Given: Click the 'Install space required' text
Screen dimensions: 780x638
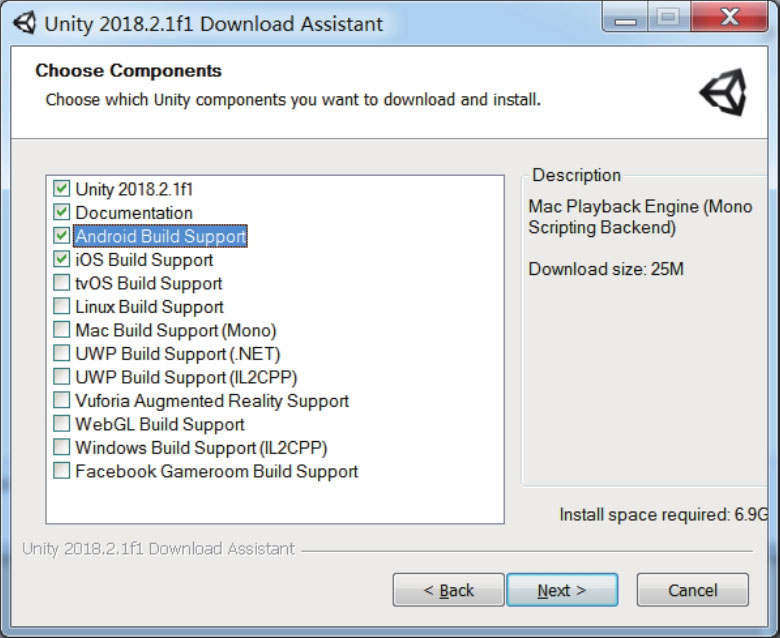Looking at the screenshot, I should pos(663,514).
